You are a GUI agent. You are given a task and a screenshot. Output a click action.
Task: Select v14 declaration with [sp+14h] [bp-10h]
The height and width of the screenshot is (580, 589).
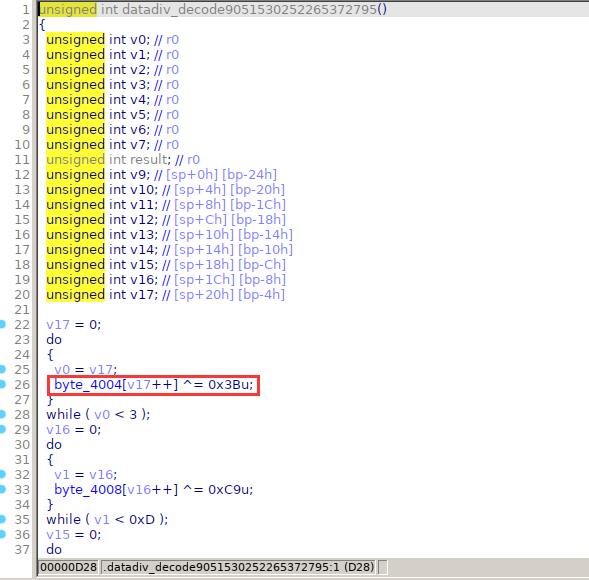pos(169,250)
